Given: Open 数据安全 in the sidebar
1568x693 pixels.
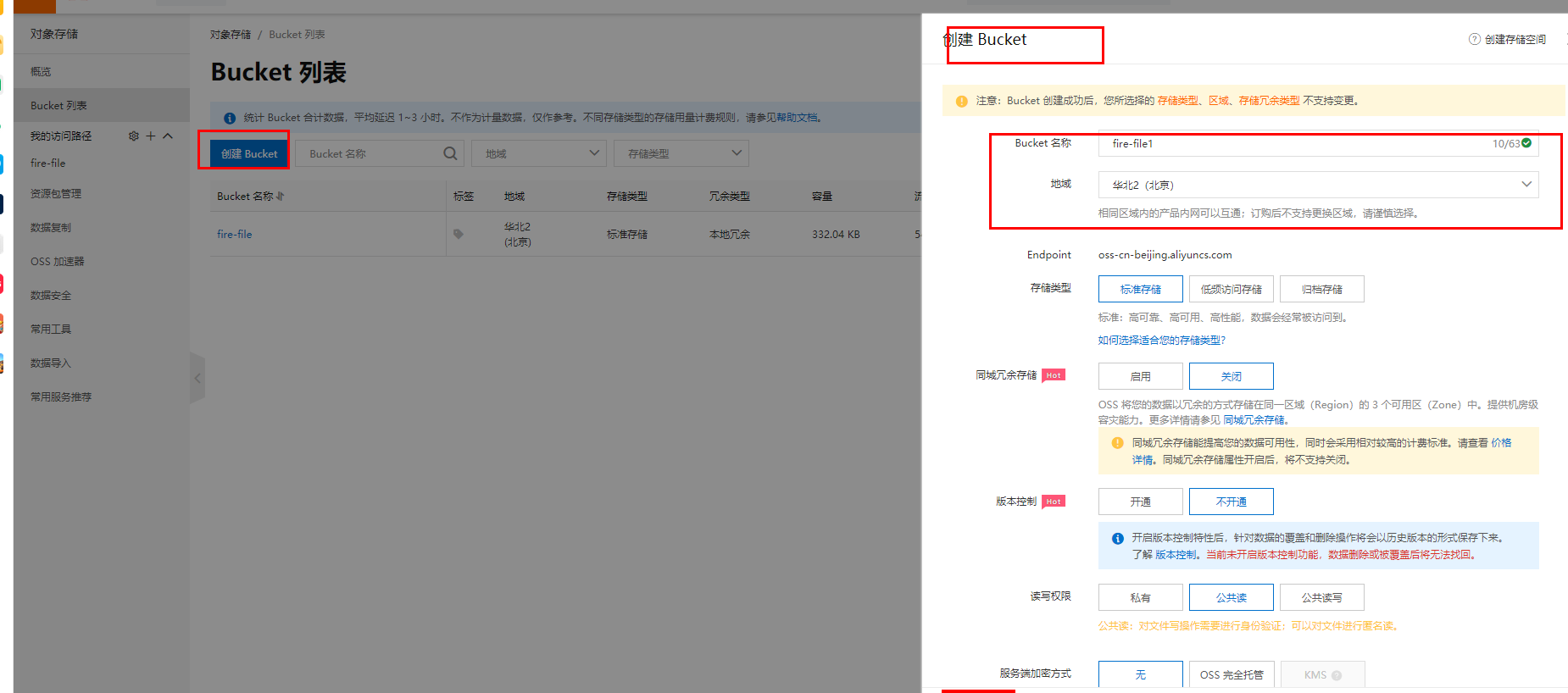Looking at the screenshot, I should (51, 295).
